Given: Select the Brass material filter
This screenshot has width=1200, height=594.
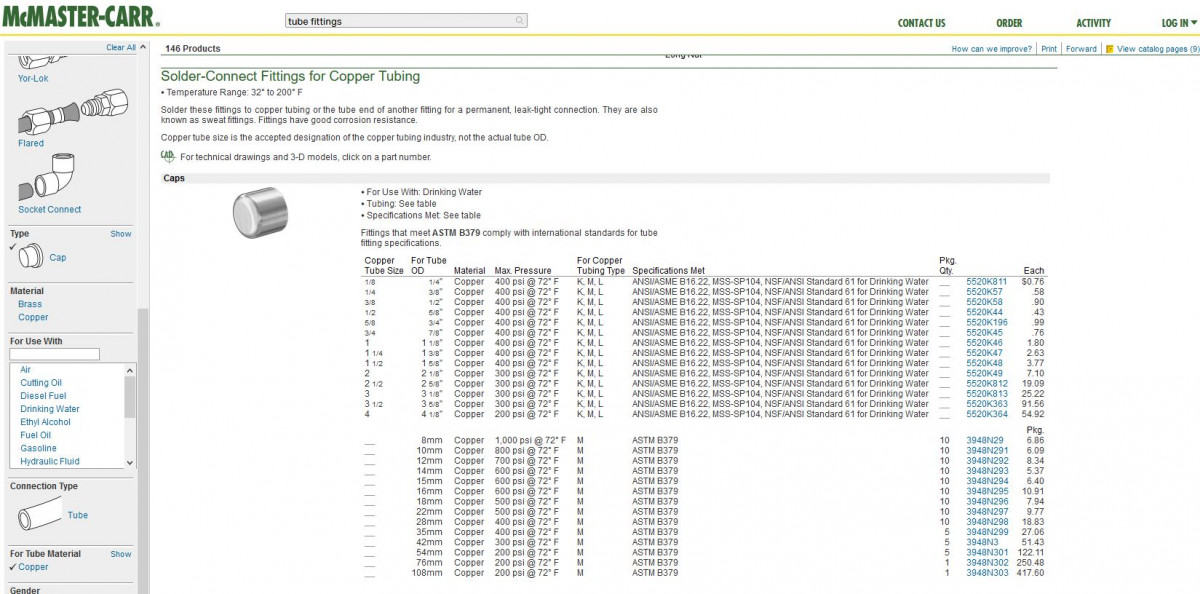Looking at the screenshot, I should point(30,304).
